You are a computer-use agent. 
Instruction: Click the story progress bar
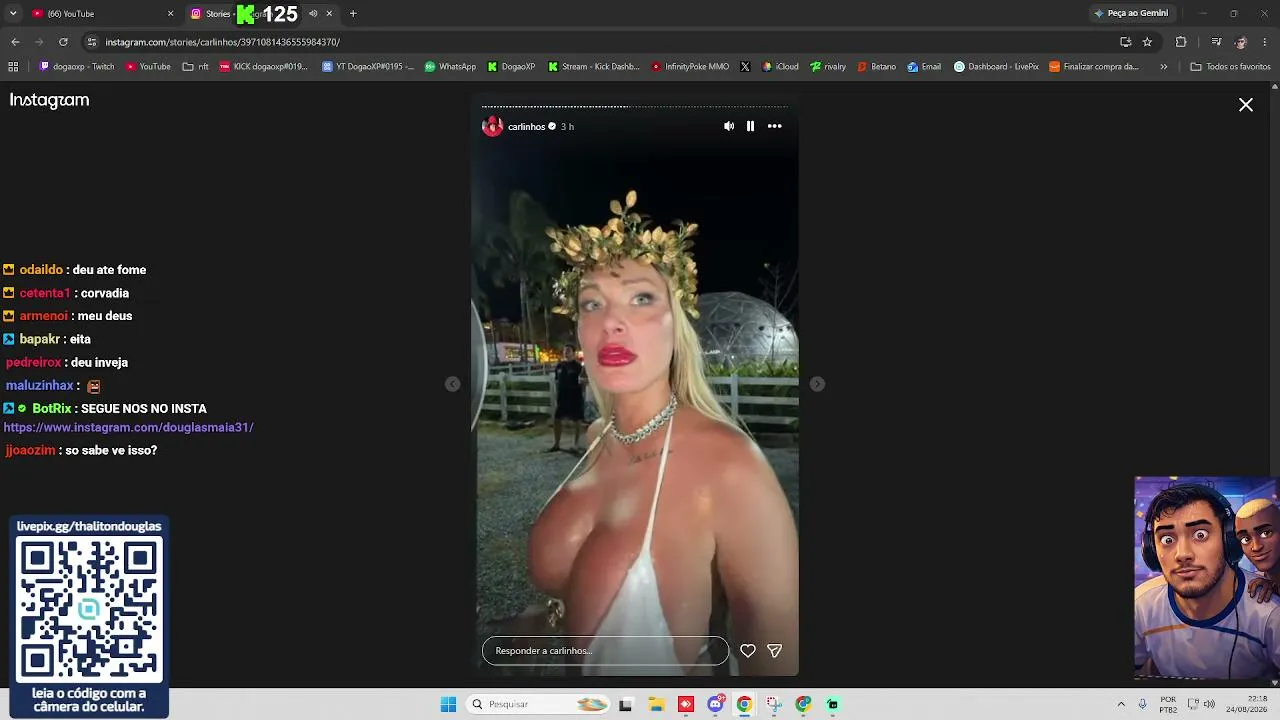(x=634, y=106)
